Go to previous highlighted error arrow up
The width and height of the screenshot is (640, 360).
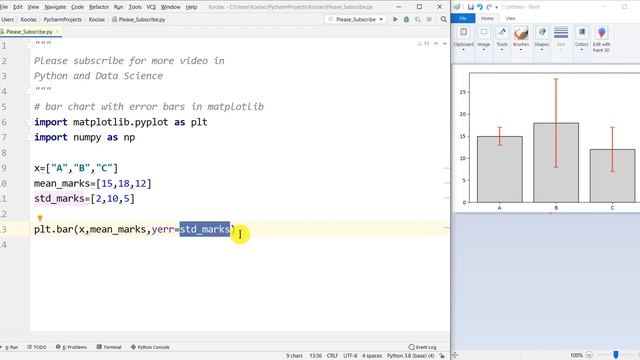coord(436,44)
